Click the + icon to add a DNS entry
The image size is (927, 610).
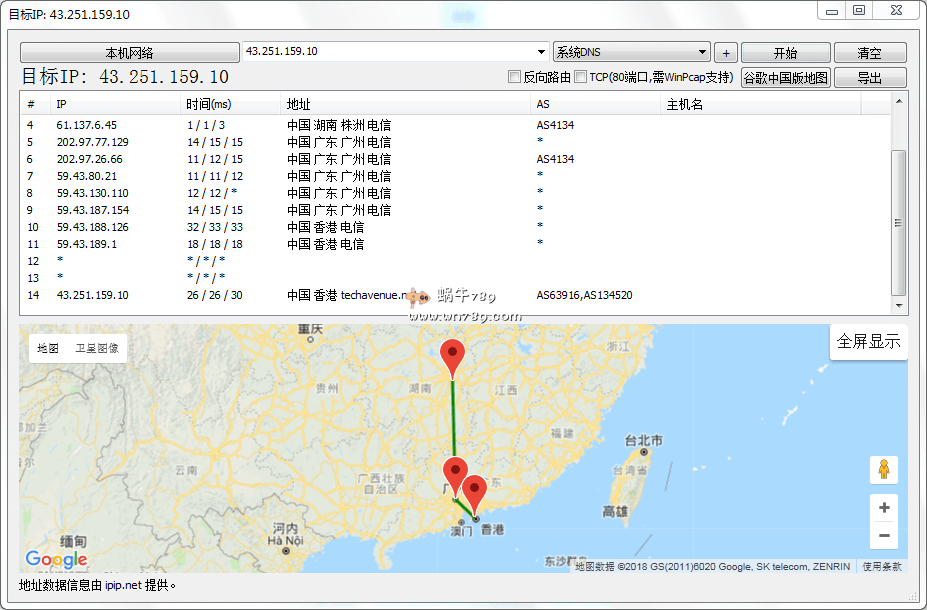[x=725, y=52]
